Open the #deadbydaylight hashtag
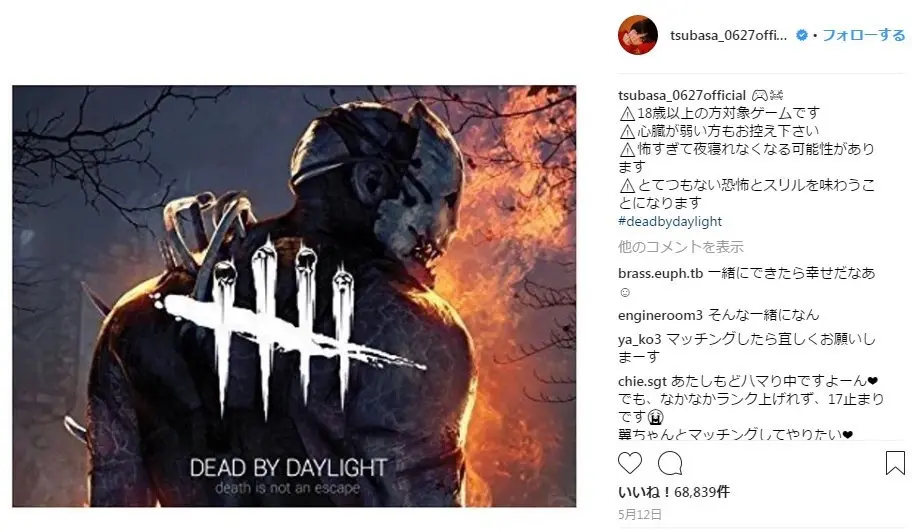Image resolution: width=912 pixels, height=532 pixels. click(669, 222)
